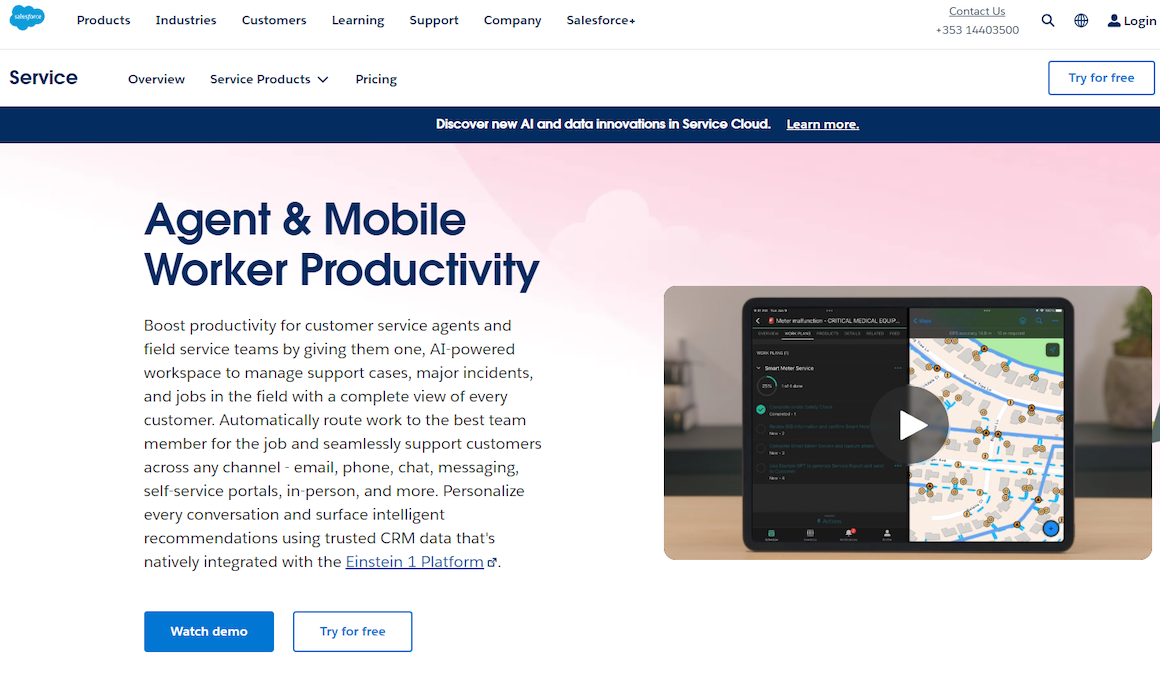
Task: Open the search magnifier icon
Action: click(1047, 20)
